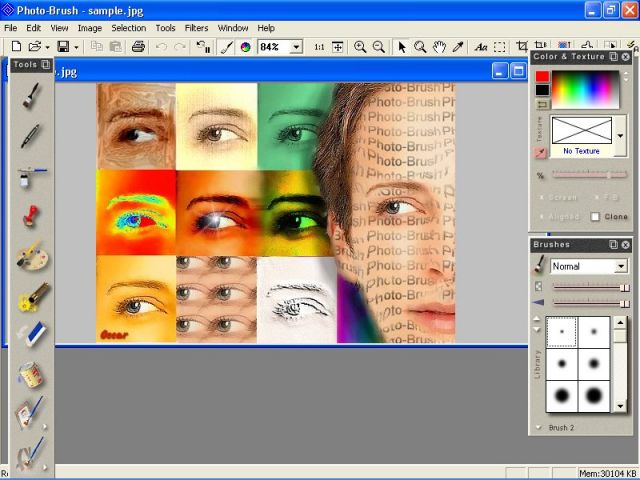Click the zoom out magnifier icon

point(379,47)
